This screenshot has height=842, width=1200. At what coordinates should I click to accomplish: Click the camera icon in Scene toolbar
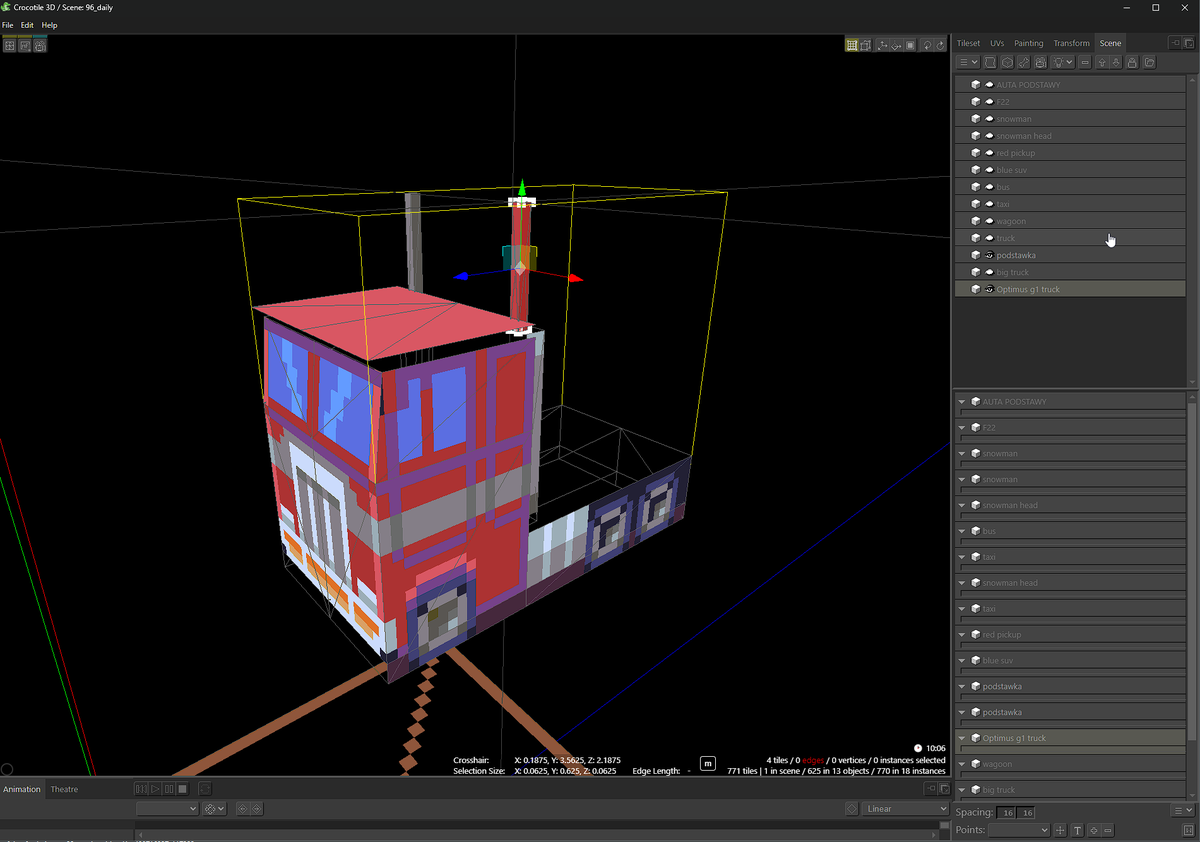click(x=1040, y=62)
